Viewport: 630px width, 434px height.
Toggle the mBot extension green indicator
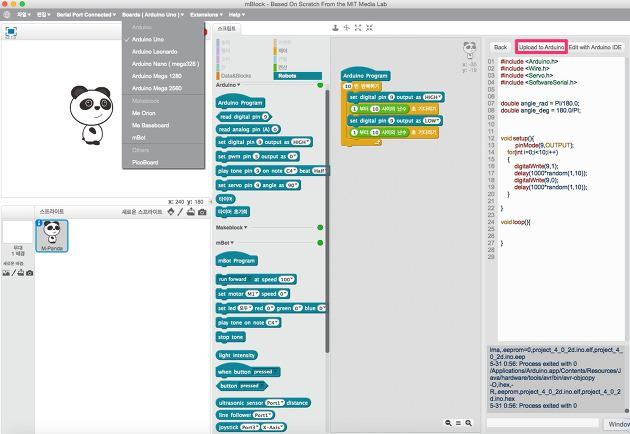click(x=320, y=243)
